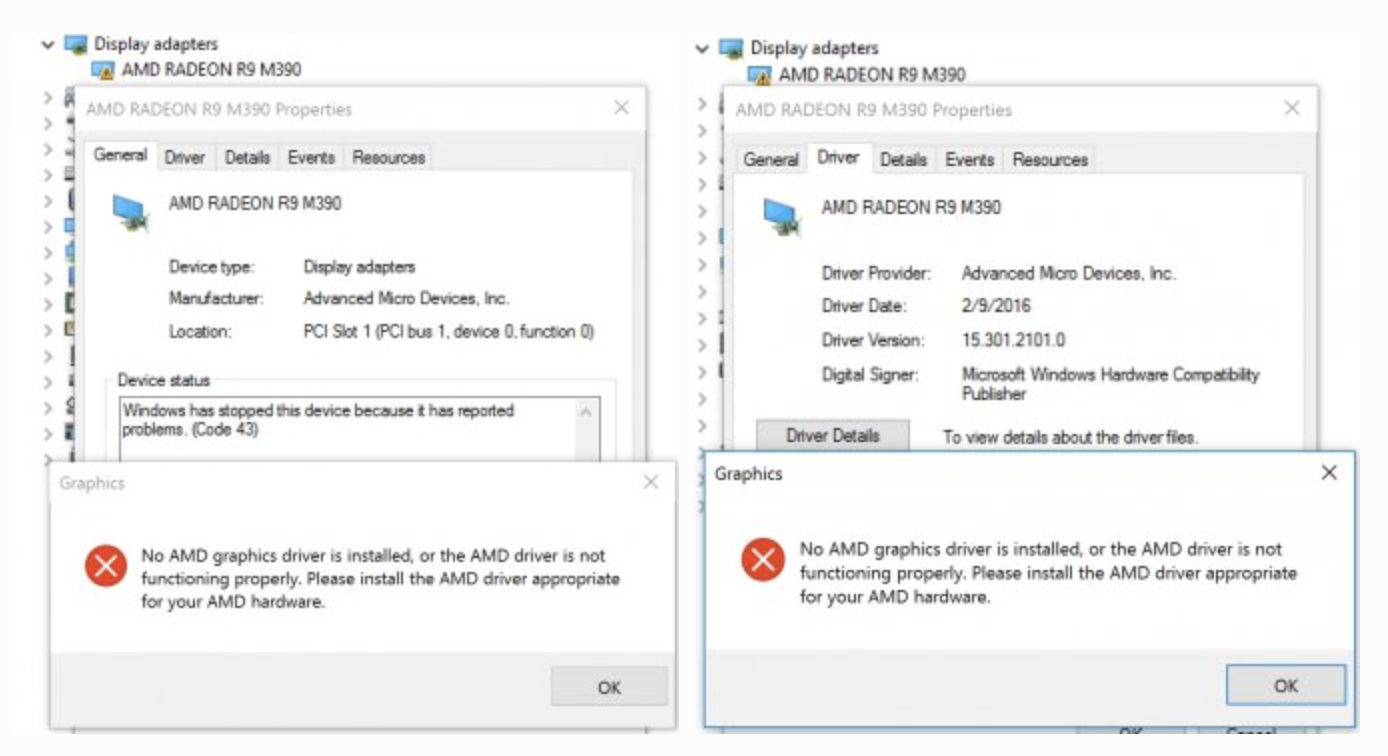Switch to Resources tab in right Properties window
This screenshot has width=1388, height=756.
(1050, 159)
